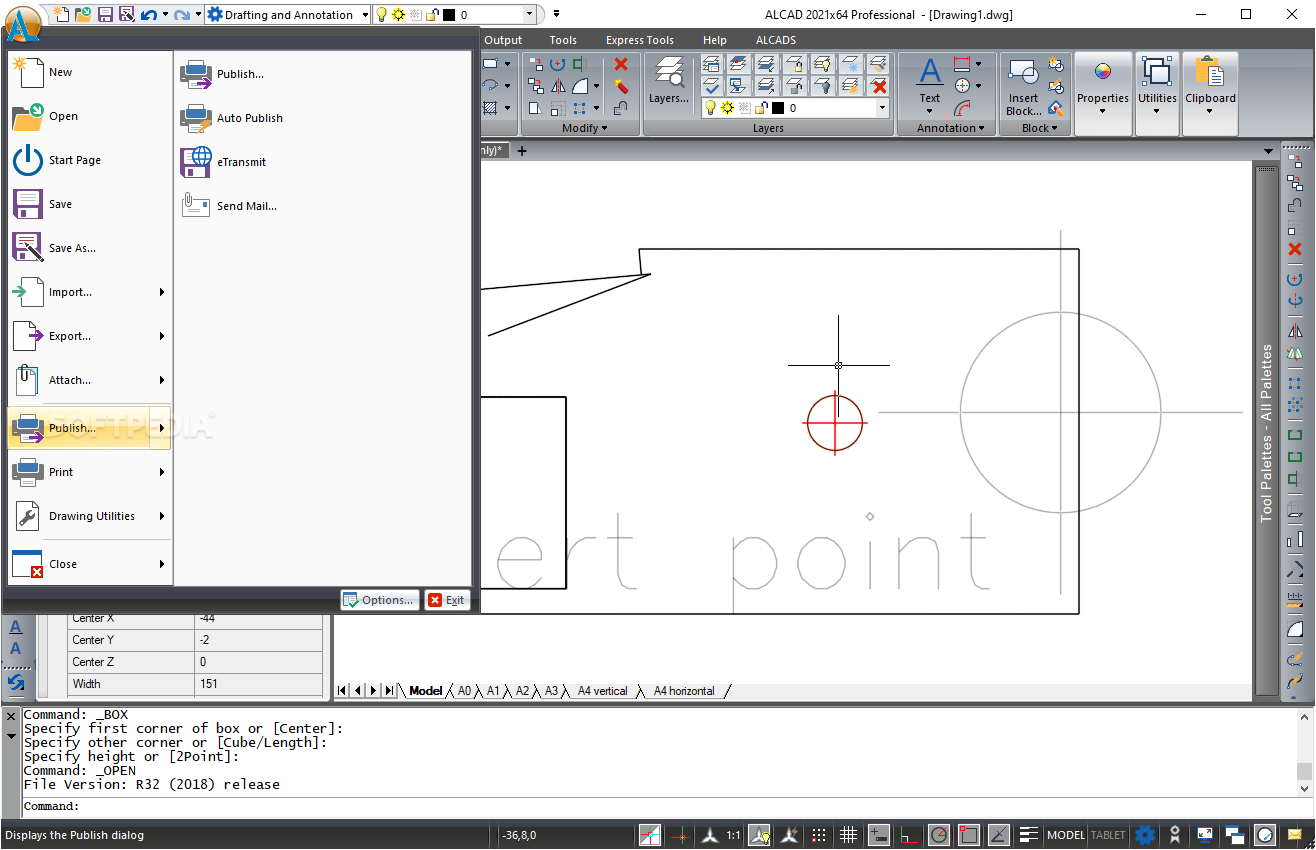Expand the Annotation panel dropdown

pos(950,128)
